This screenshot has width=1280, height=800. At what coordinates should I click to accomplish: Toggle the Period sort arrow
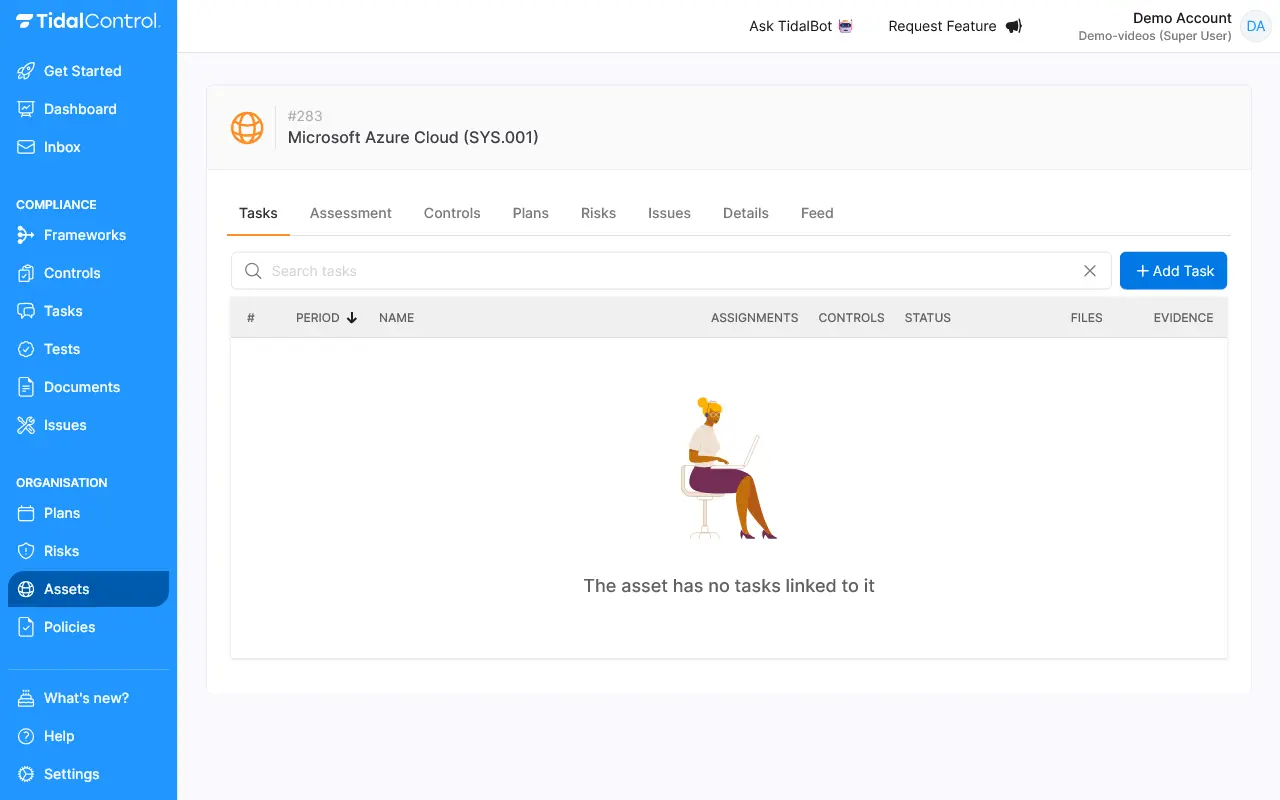(x=352, y=318)
